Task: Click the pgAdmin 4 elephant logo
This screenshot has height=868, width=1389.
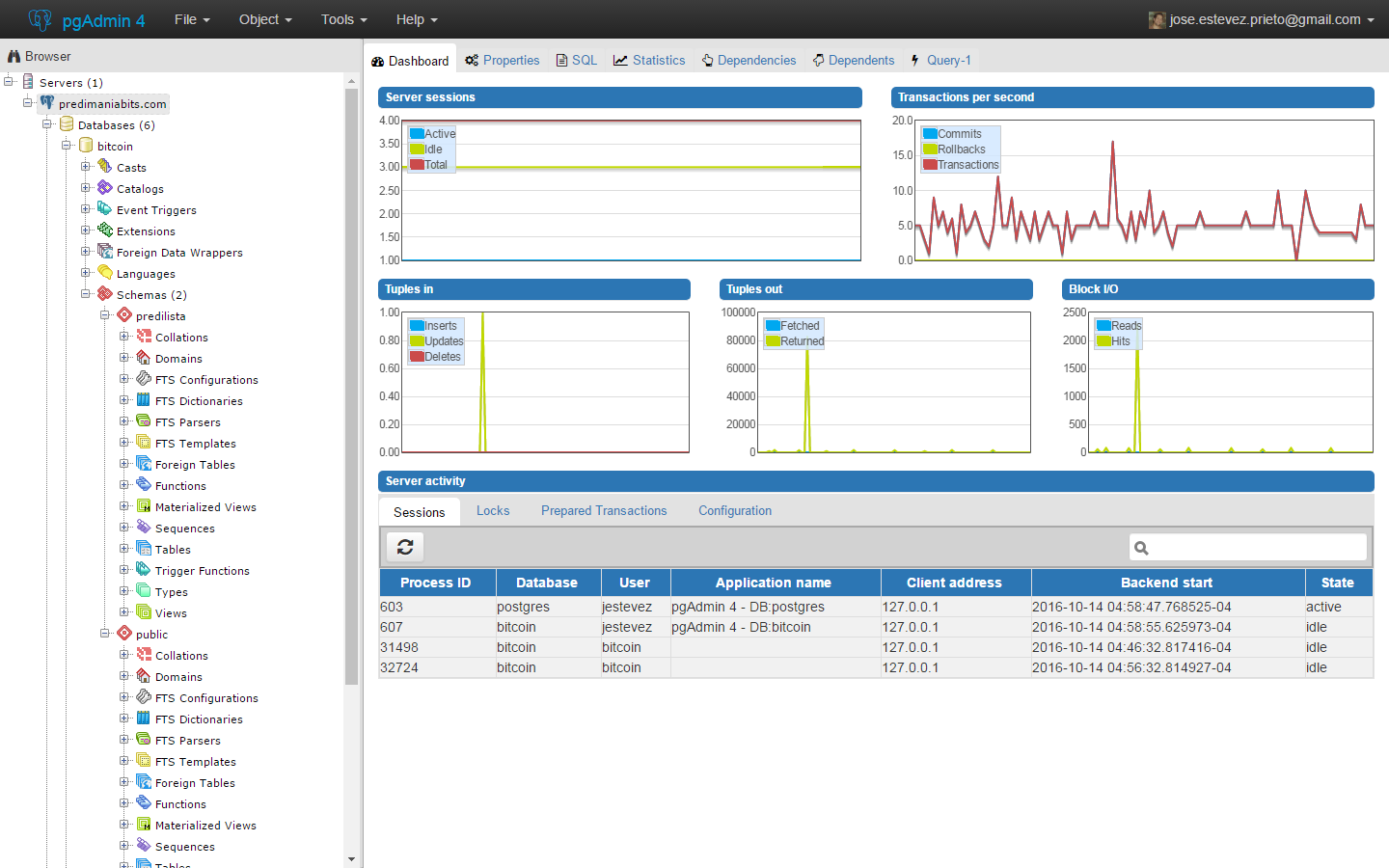Action: pyautogui.click(x=40, y=19)
